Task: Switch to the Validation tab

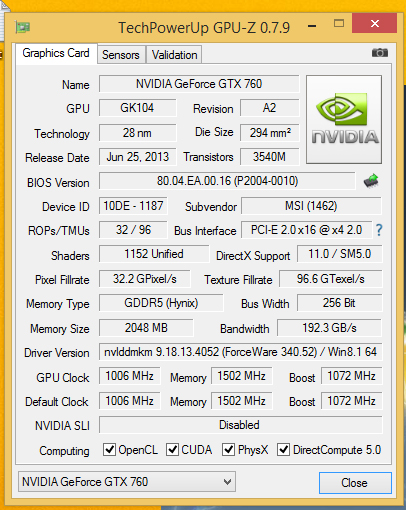Action: pyautogui.click(x=174, y=55)
